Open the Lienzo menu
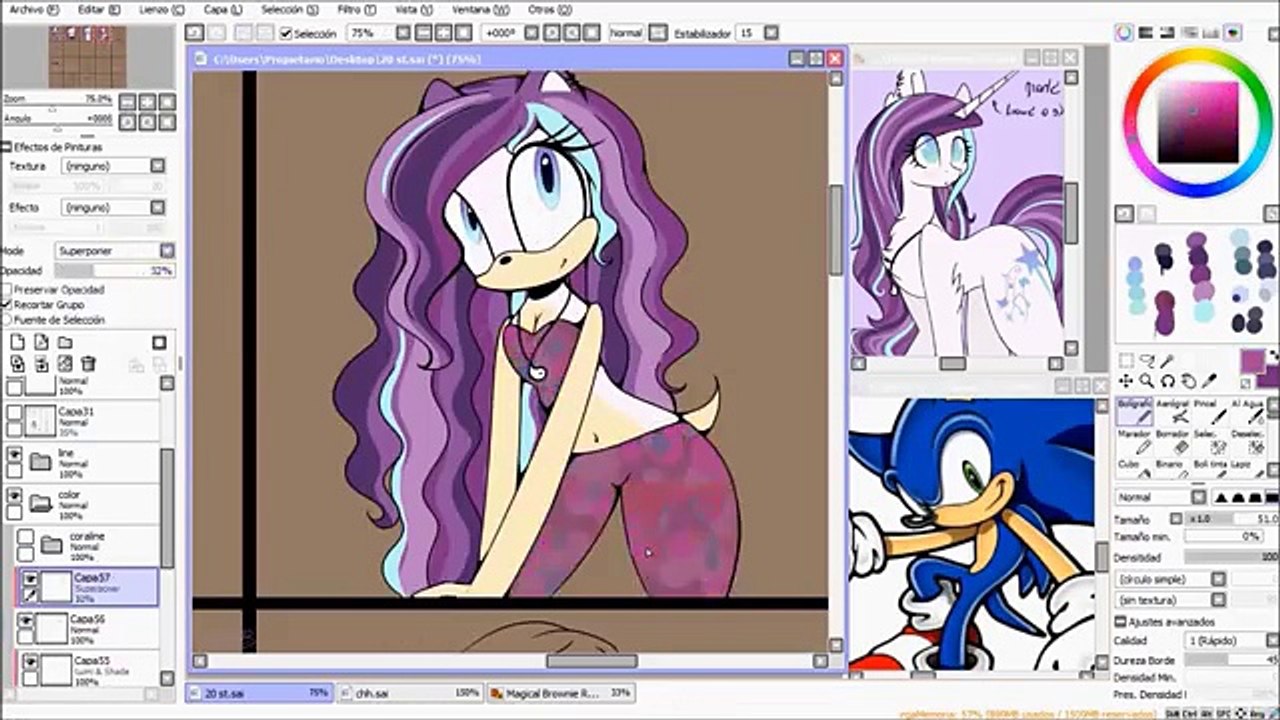 click(x=160, y=8)
